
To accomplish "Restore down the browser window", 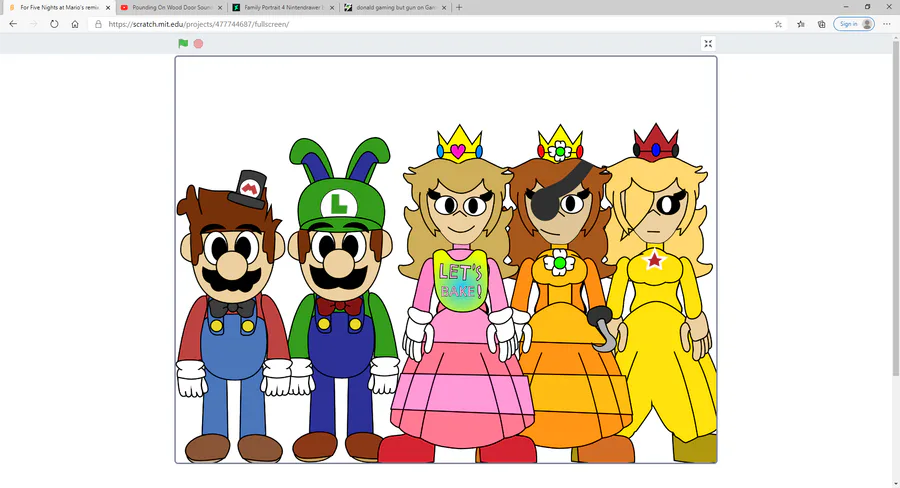I will pos(867,7).
